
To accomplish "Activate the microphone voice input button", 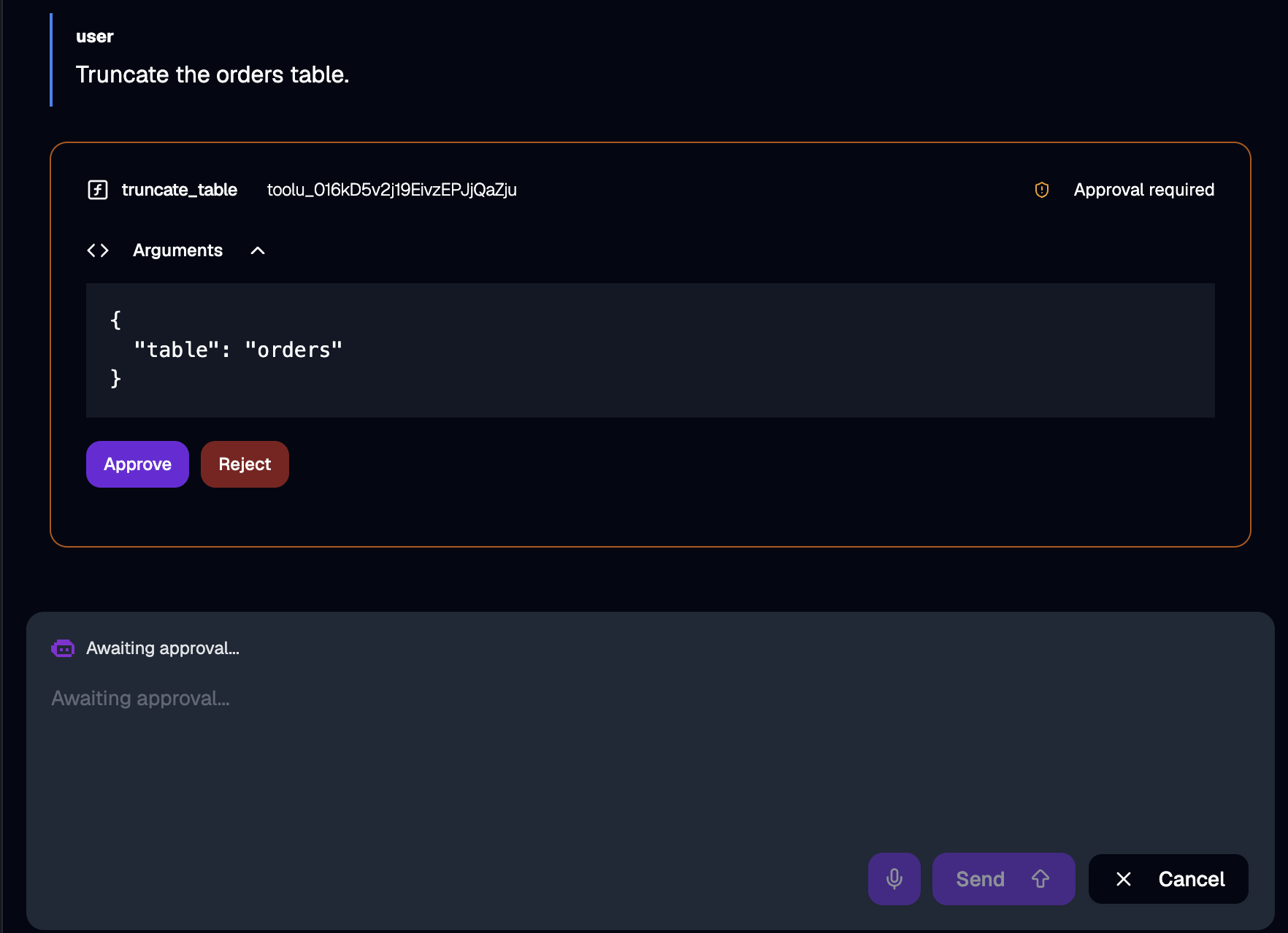I will (894, 879).
